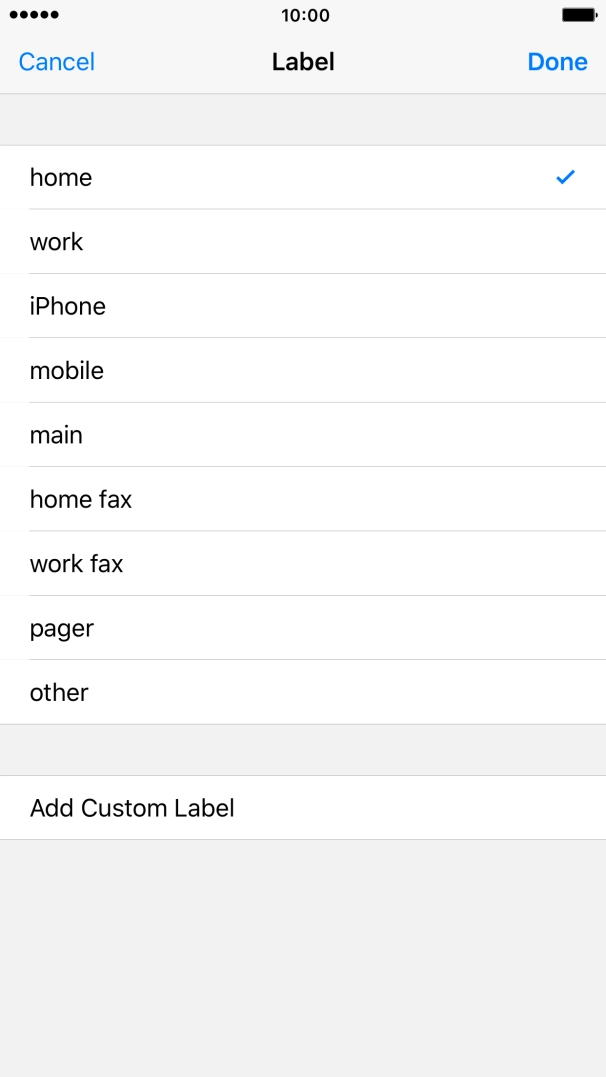
Task: Tap the signal strength dots
Action: pyautogui.click(x=30, y=15)
